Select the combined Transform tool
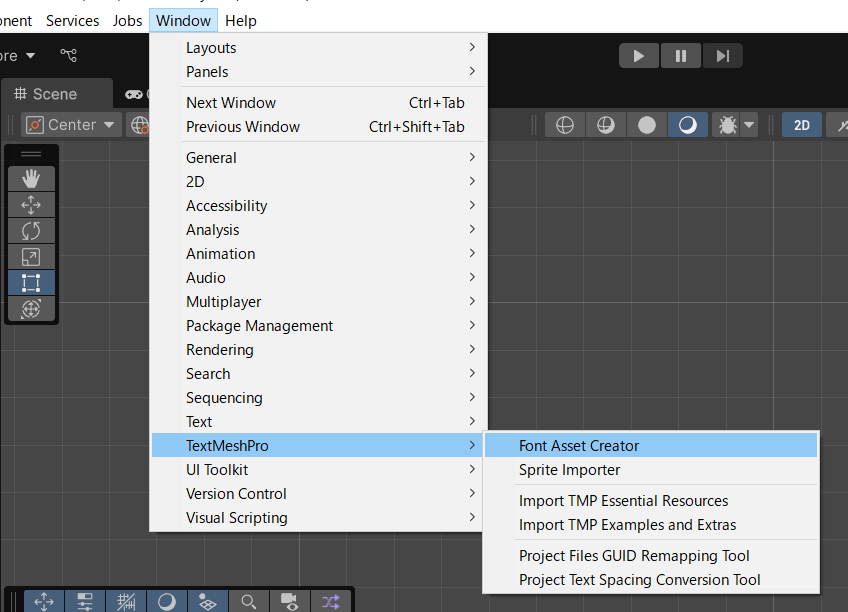The width and height of the screenshot is (848, 612). point(31,309)
